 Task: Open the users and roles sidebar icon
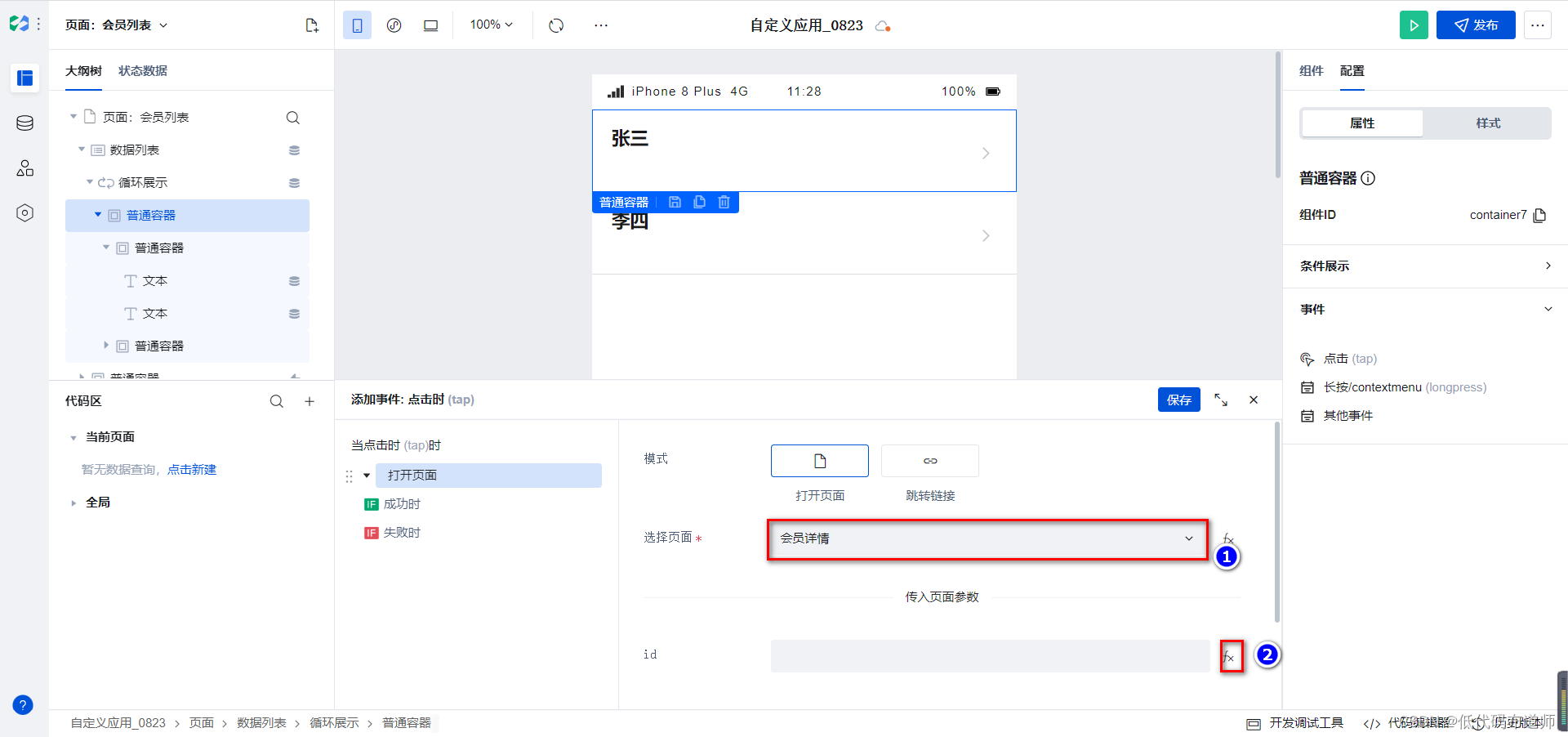click(24, 168)
